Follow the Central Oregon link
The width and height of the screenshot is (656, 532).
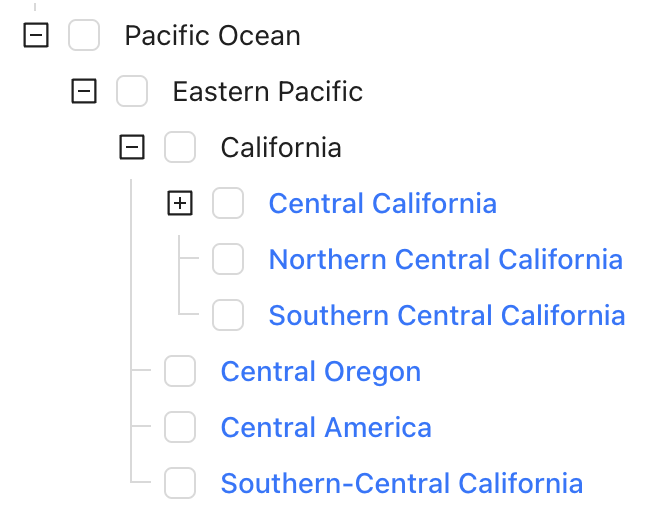click(x=320, y=372)
